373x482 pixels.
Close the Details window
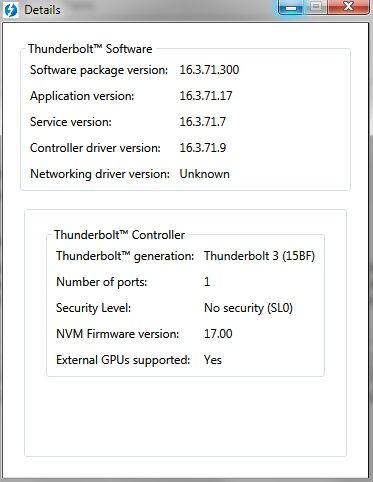click(349, 7)
